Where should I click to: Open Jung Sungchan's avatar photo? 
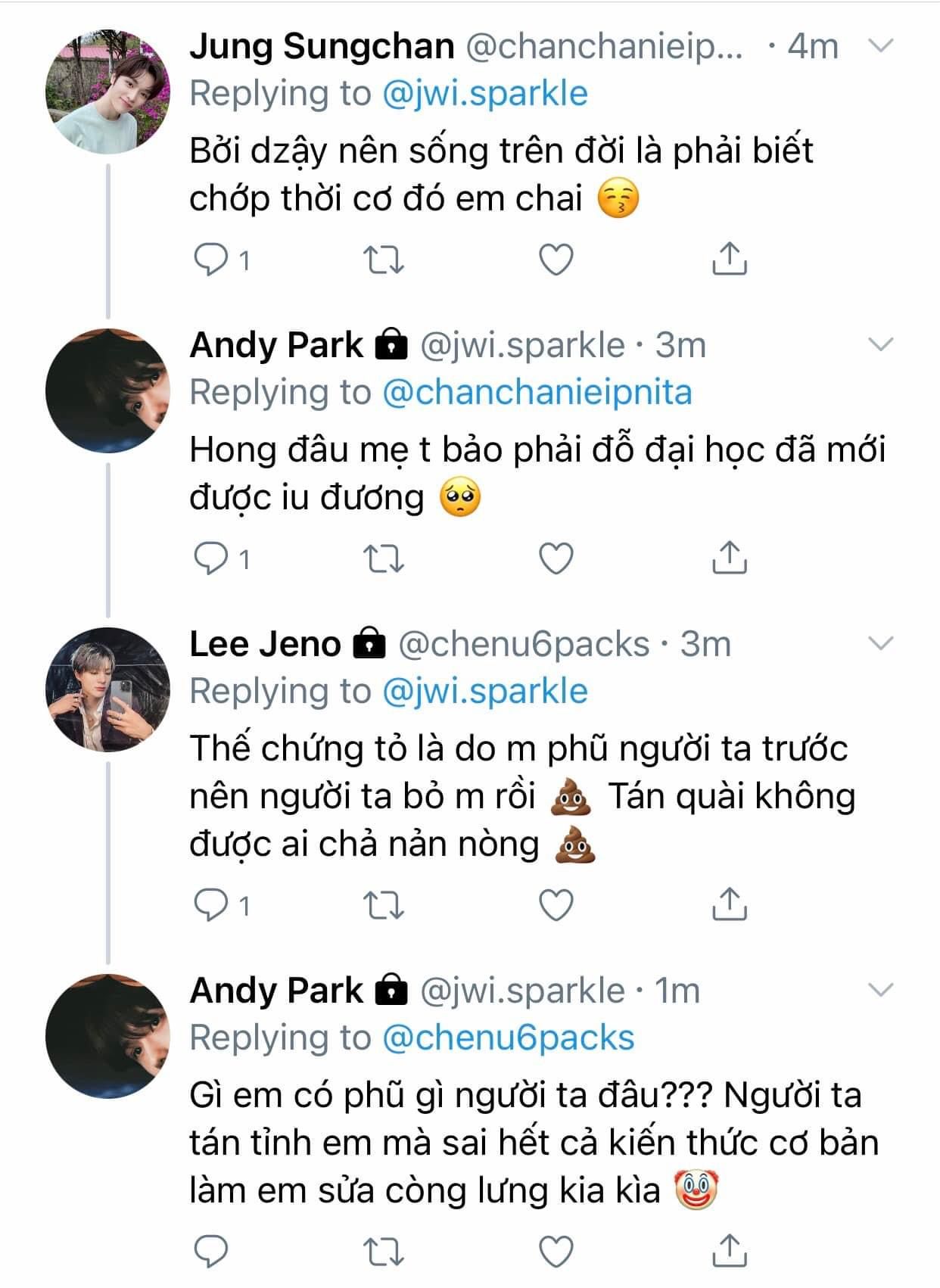tap(107, 92)
